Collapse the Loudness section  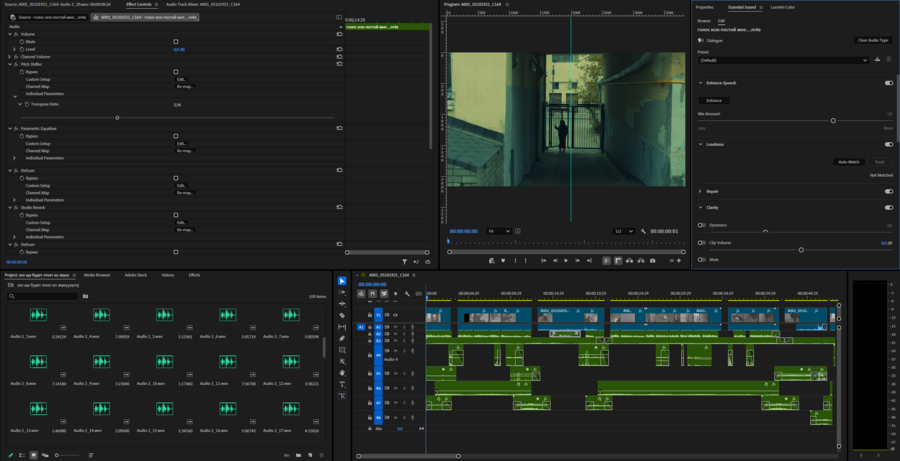pyautogui.click(x=700, y=144)
